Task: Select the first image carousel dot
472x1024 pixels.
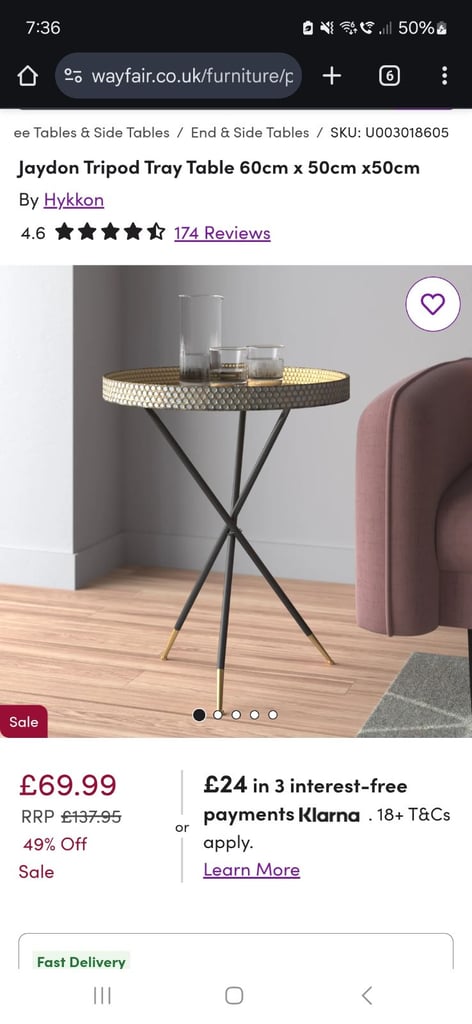Action: coord(199,714)
